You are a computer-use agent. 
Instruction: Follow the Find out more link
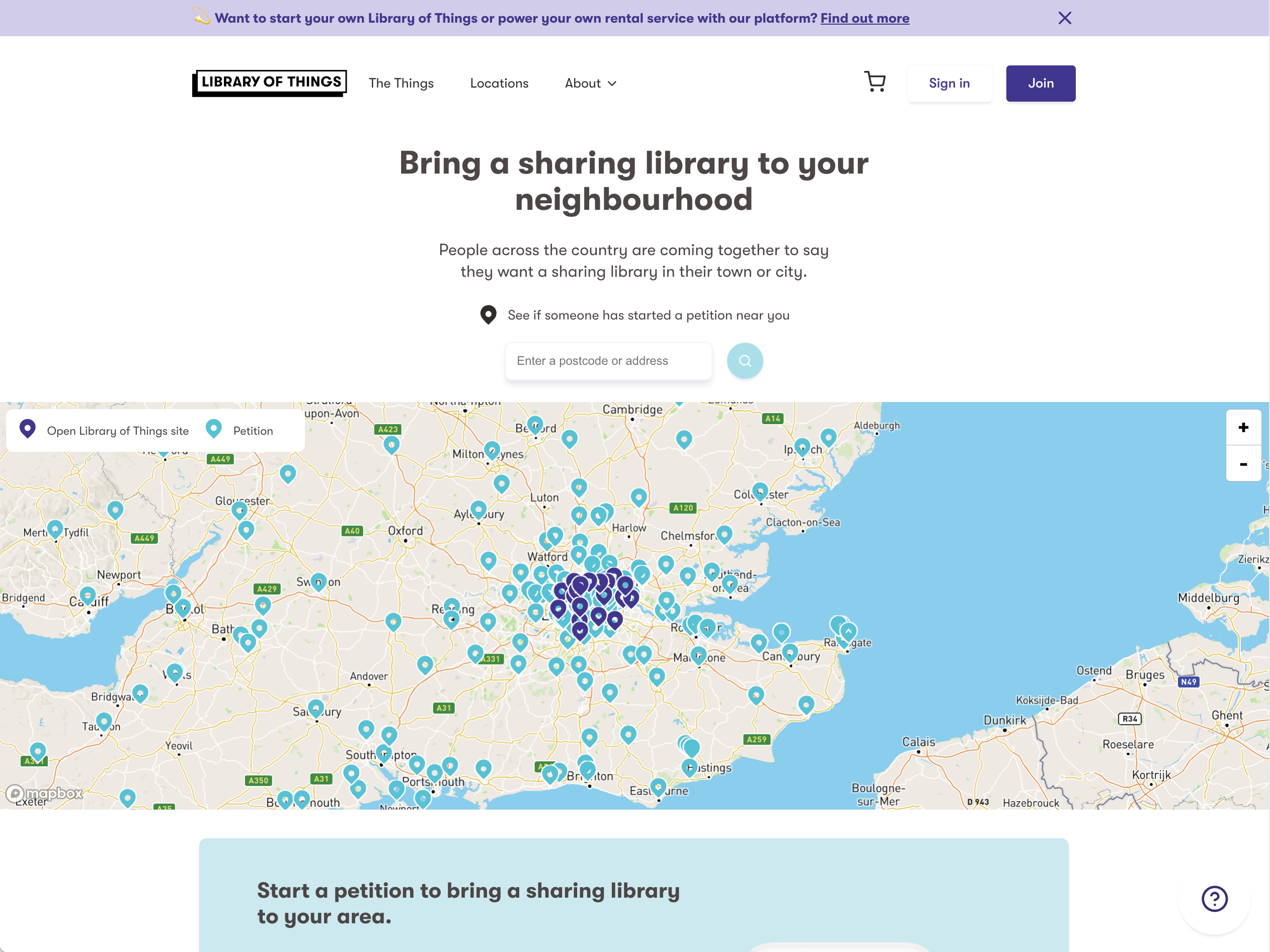click(864, 19)
